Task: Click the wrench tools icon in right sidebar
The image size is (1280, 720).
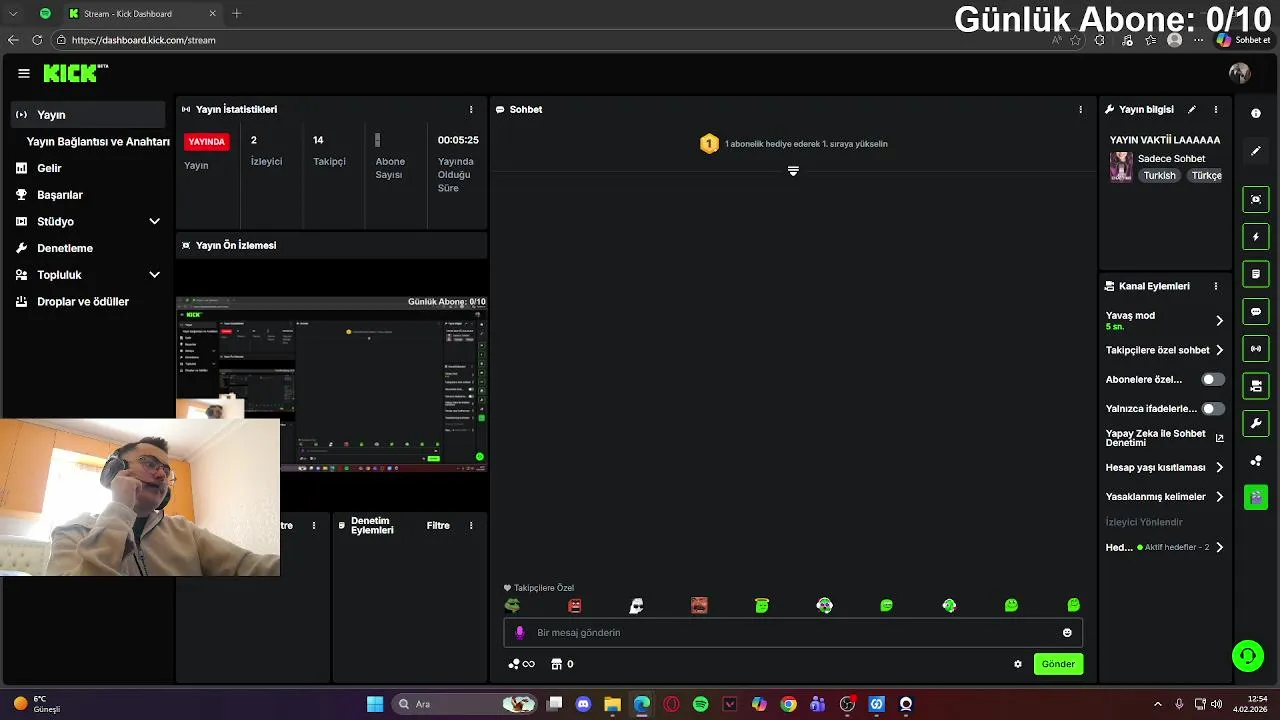Action: [x=1256, y=423]
